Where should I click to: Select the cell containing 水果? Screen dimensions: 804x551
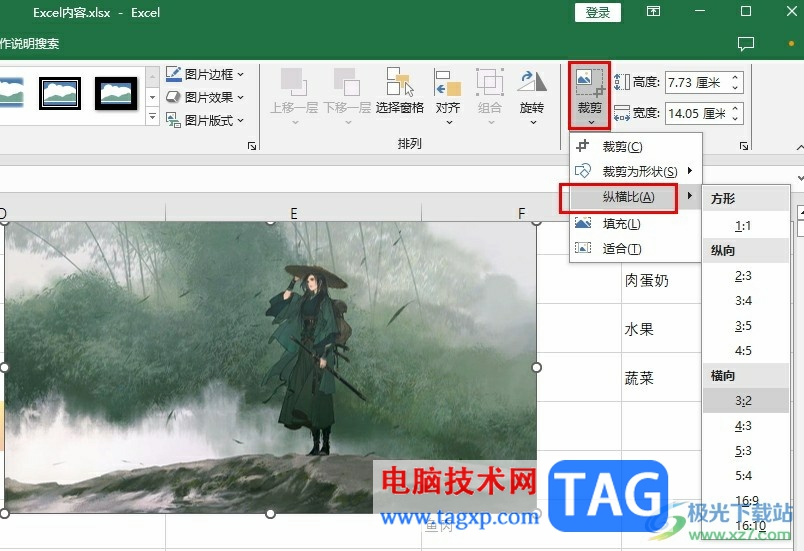pyautogui.click(x=661, y=329)
